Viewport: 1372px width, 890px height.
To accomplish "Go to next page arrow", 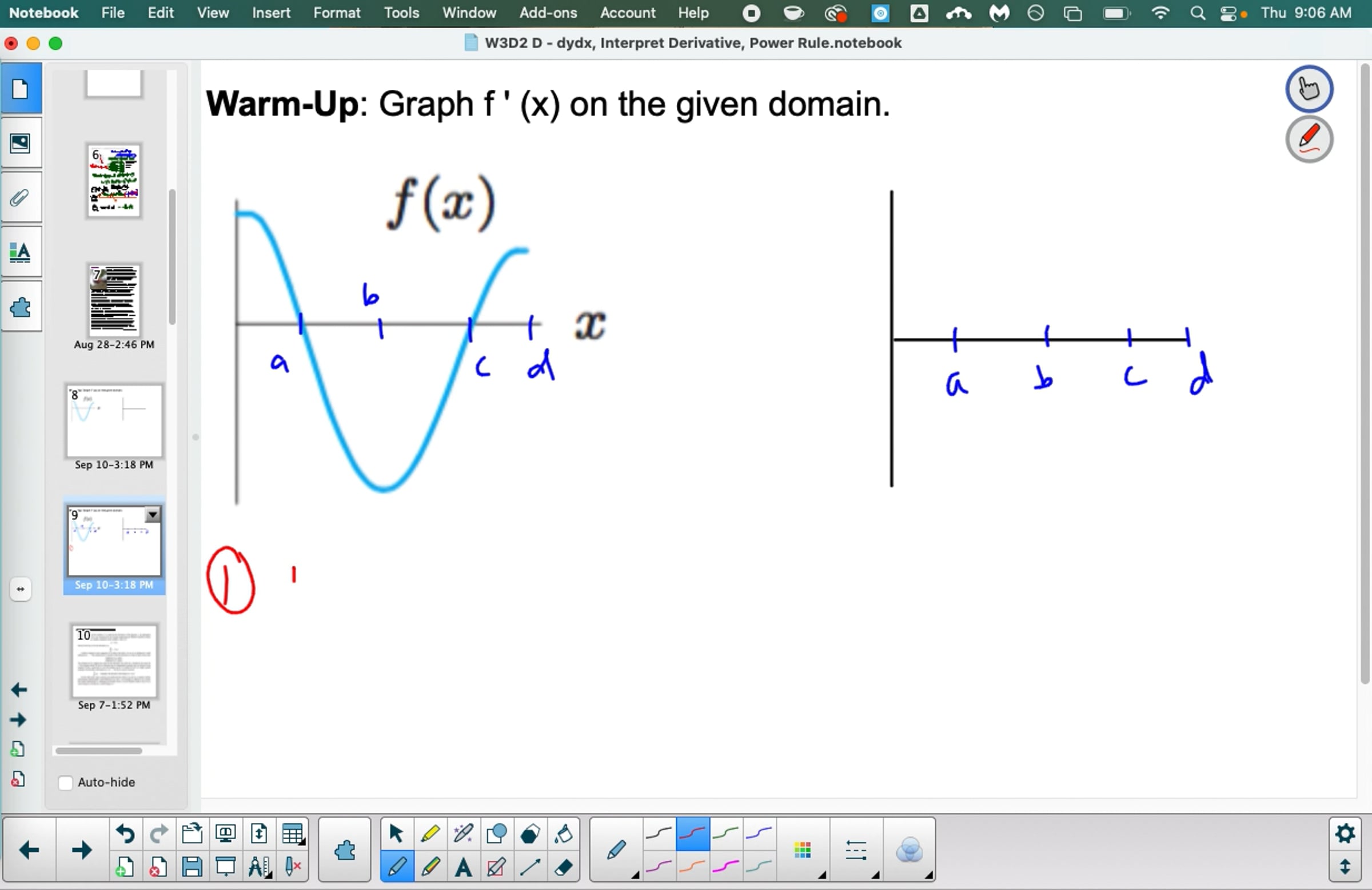I will pyautogui.click(x=81, y=850).
